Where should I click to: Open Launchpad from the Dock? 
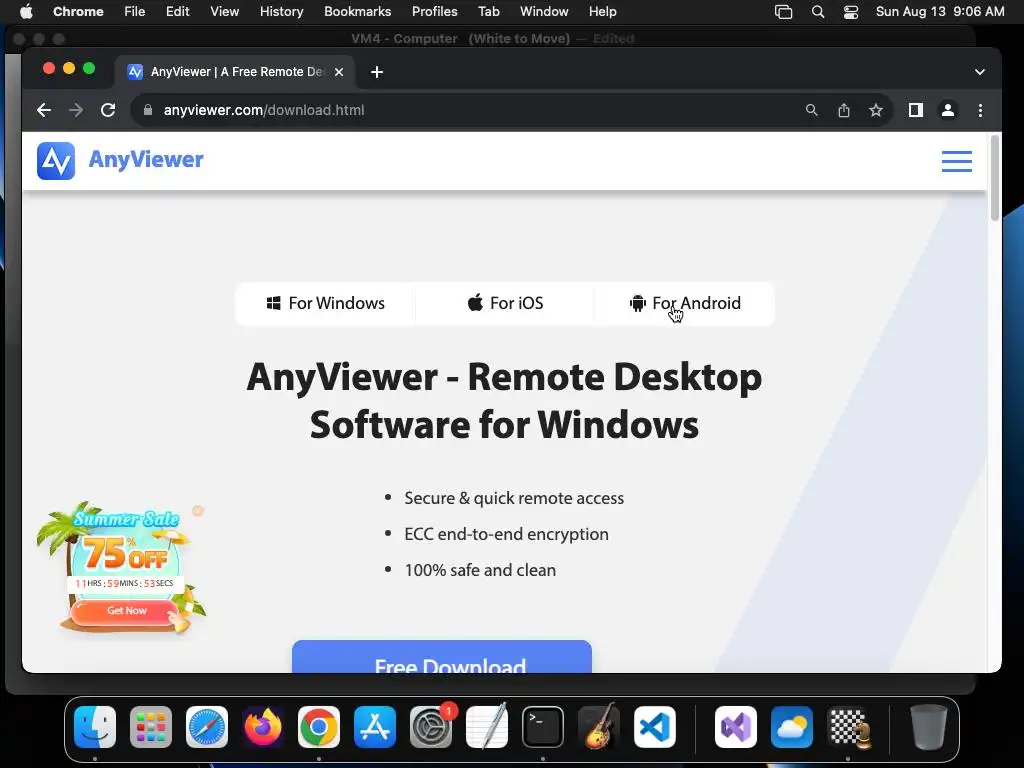151,727
